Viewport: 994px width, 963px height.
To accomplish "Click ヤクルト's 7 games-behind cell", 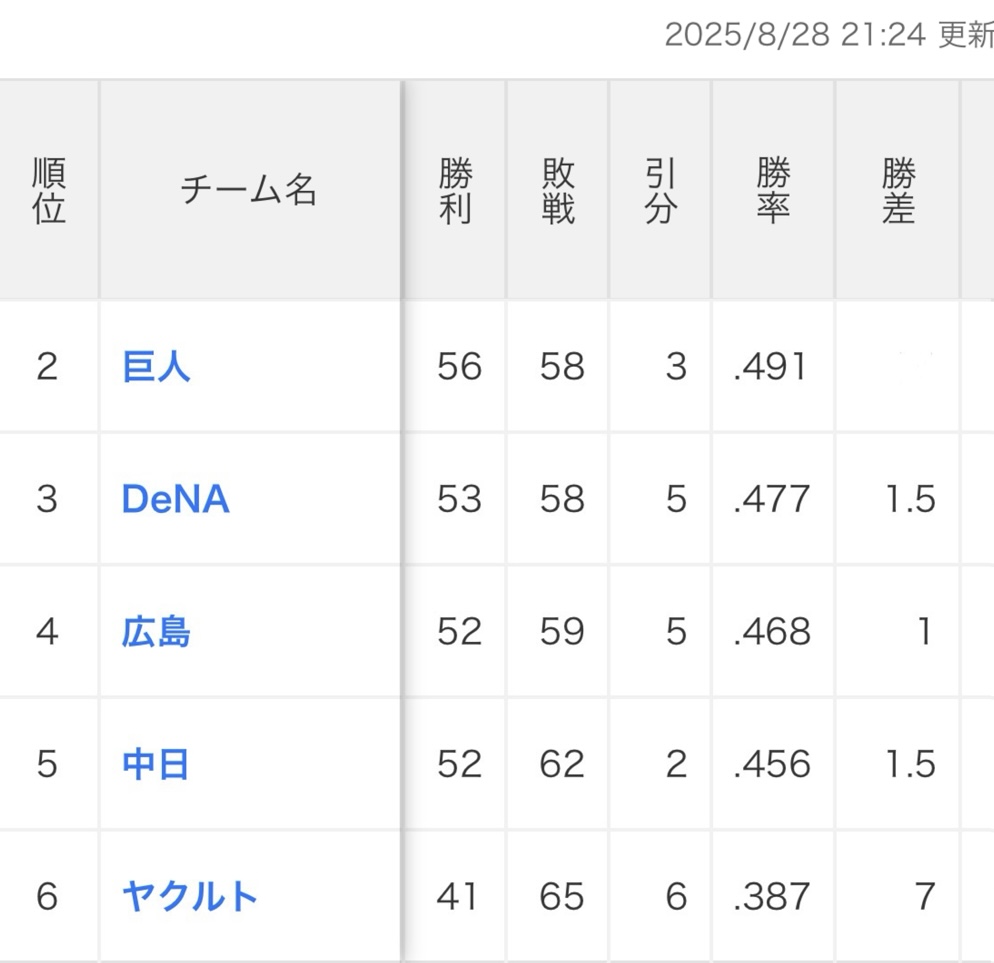I will click(x=924, y=897).
